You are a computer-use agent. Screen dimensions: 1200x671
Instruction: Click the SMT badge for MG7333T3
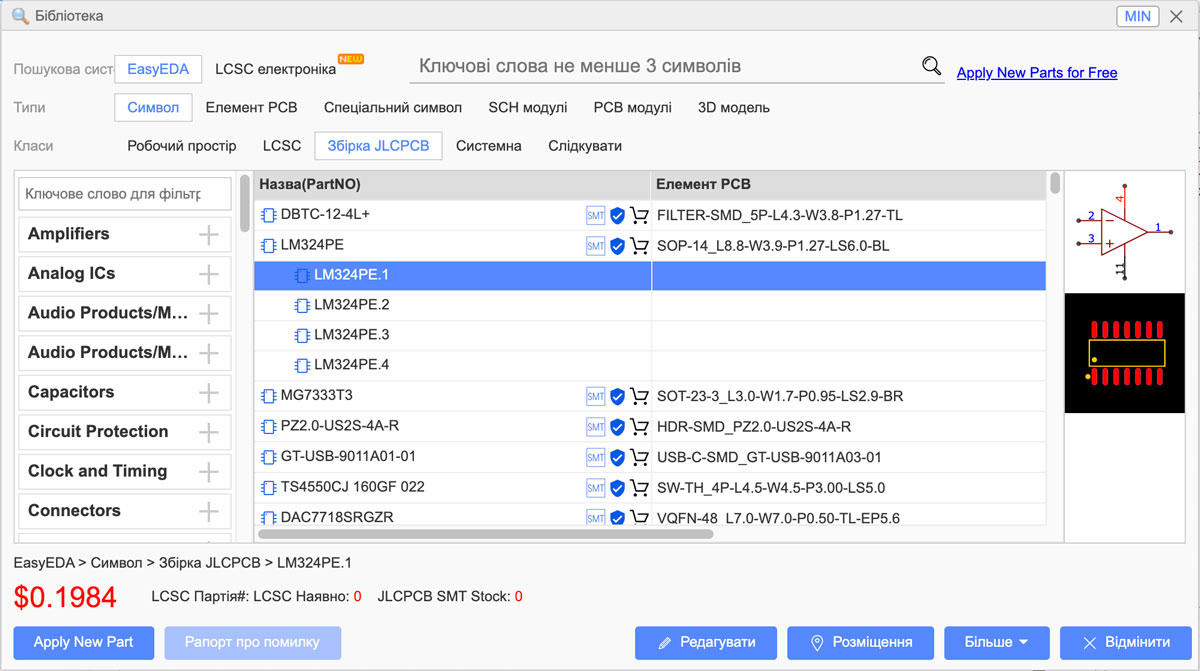coord(595,396)
